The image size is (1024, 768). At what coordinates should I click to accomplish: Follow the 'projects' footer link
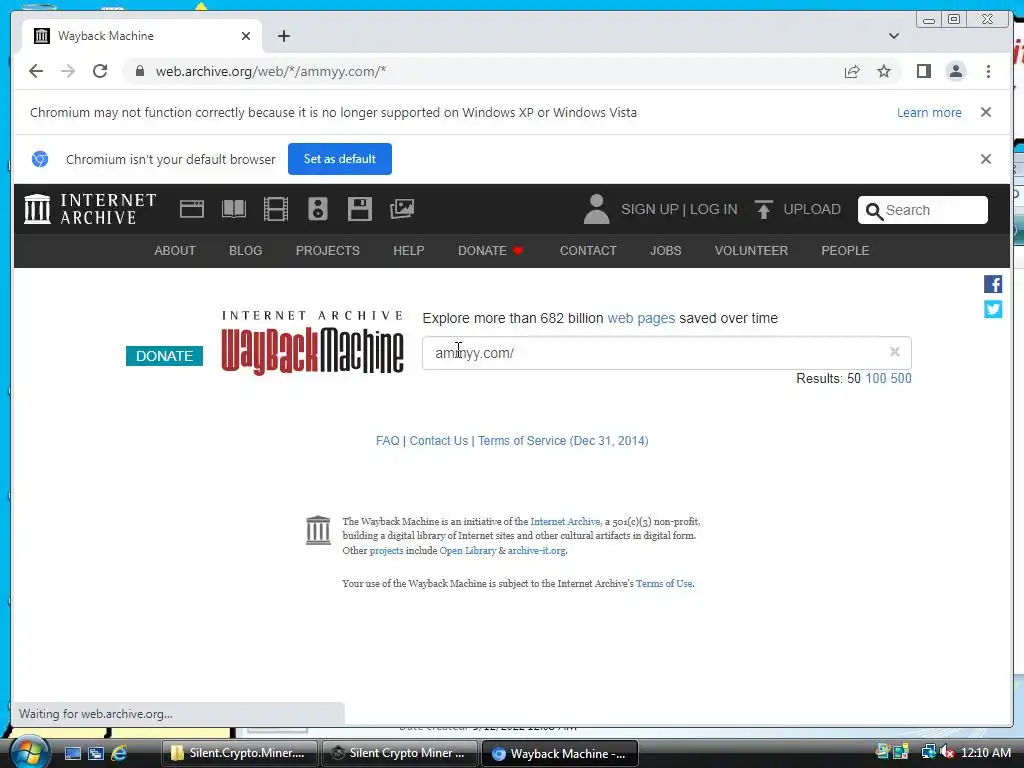click(x=387, y=551)
